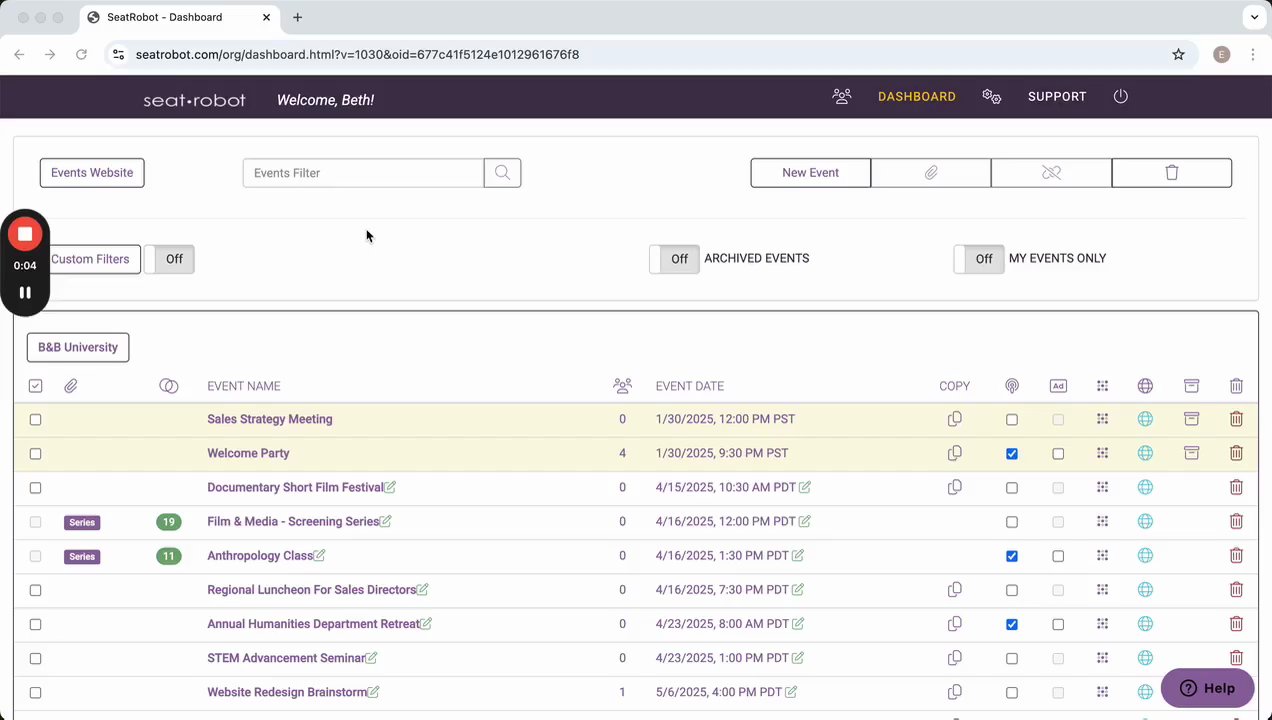
Task: Click the logout power icon
Action: (x=1120, y=97)
